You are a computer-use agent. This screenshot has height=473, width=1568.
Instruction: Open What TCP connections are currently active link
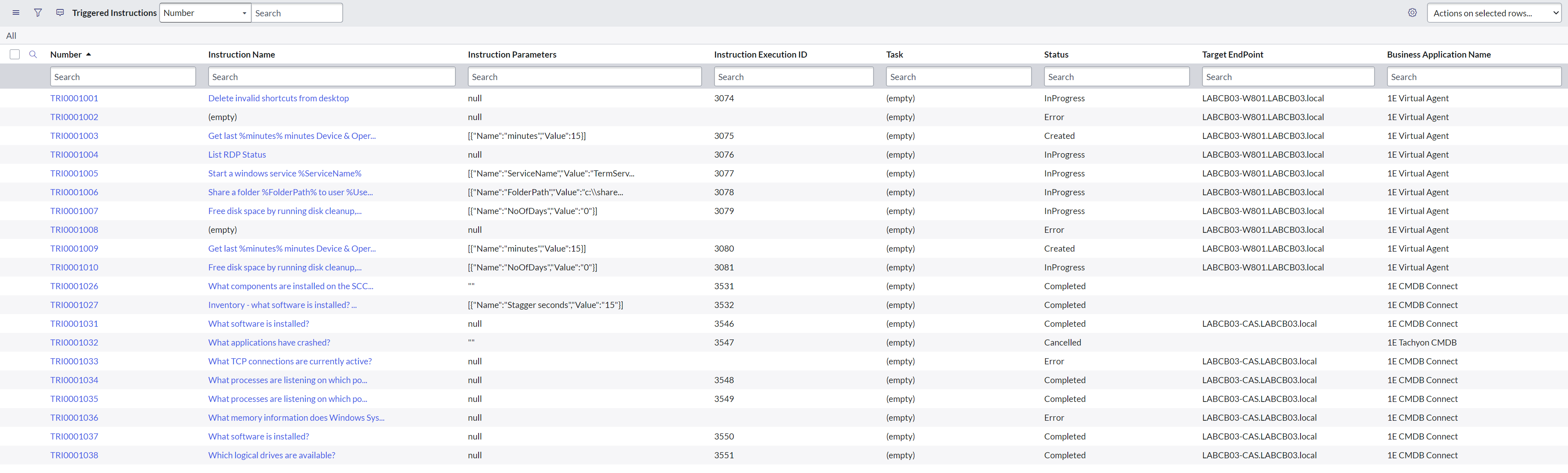pyautogui.click(x=290, y=361)
